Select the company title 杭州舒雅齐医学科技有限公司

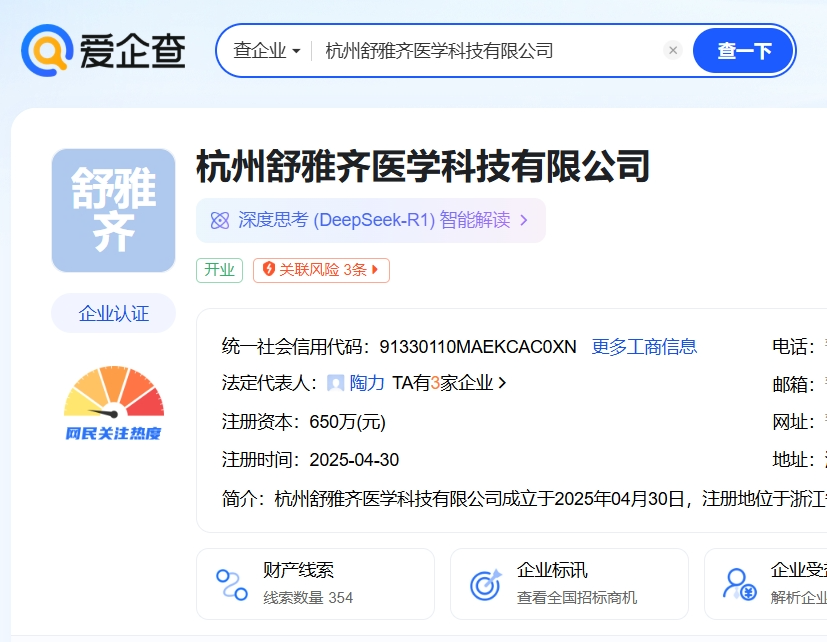422,166
